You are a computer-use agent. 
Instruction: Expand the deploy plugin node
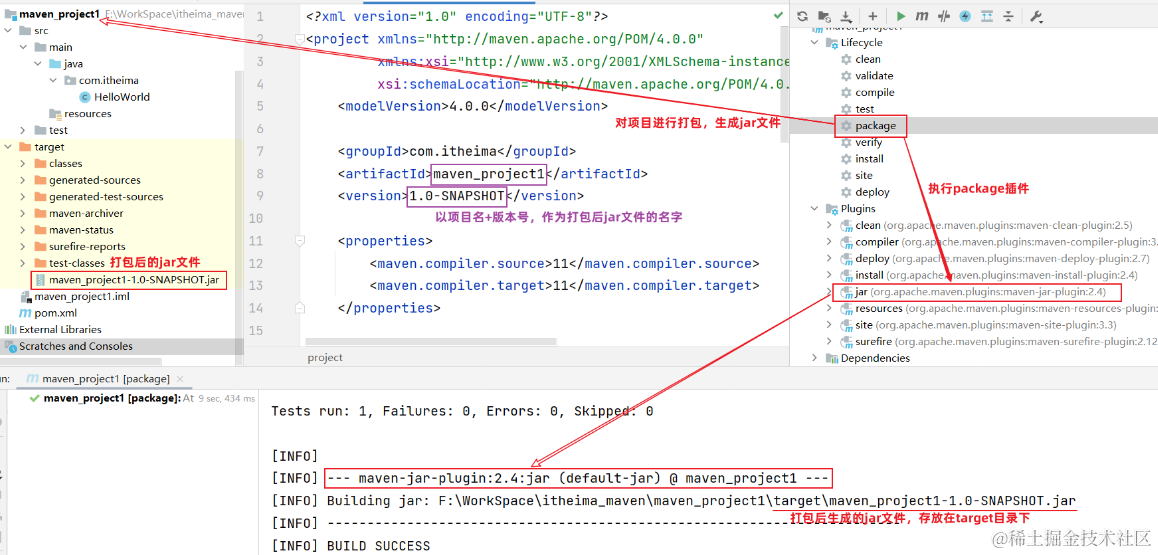tap(830, 258)
